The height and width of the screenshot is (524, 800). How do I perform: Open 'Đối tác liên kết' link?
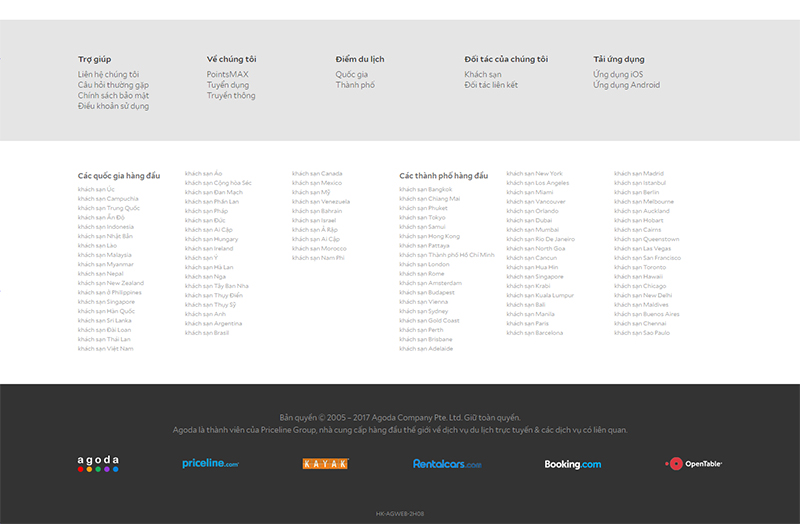pyautogui.click(x=491, y=85)
